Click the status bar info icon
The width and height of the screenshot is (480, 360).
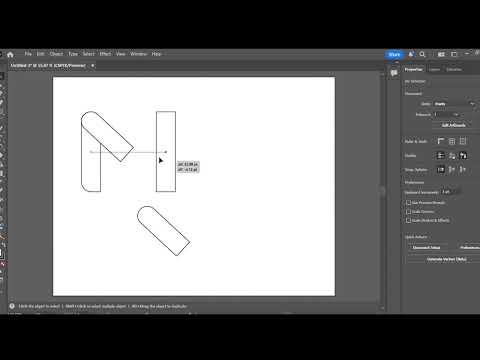12,306
